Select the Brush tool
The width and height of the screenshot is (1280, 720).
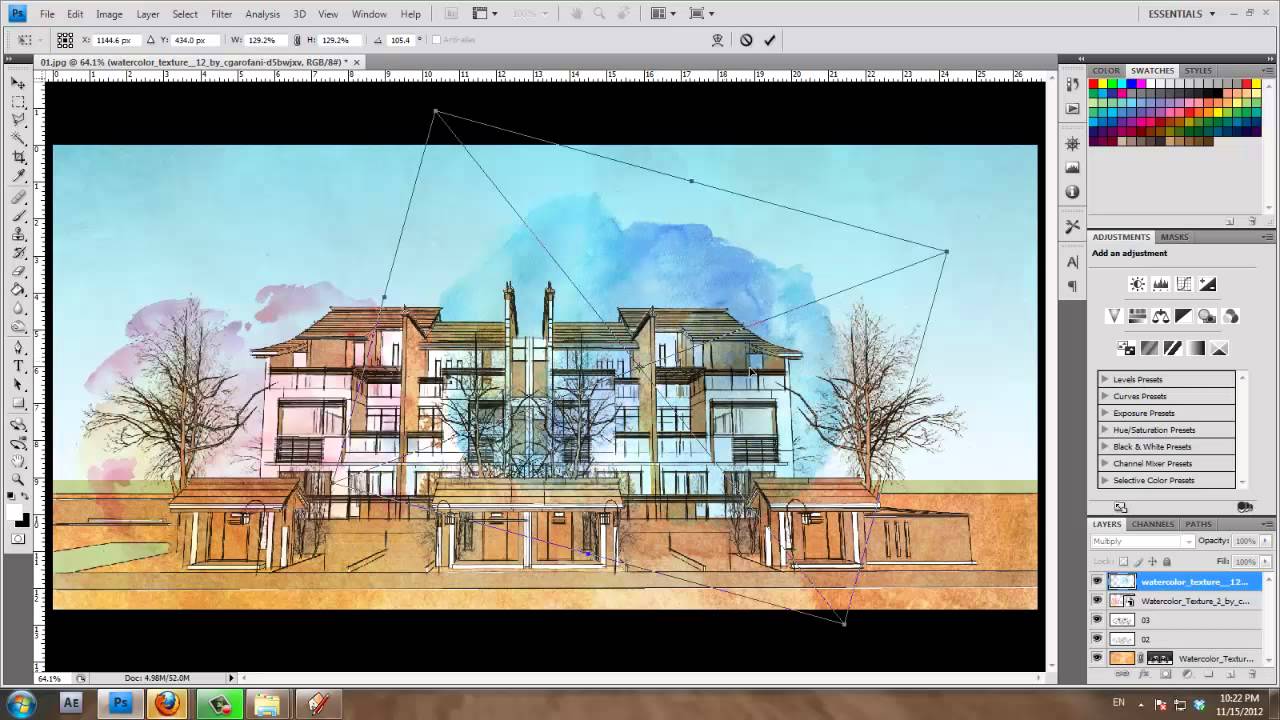click(x=18, y=215)
